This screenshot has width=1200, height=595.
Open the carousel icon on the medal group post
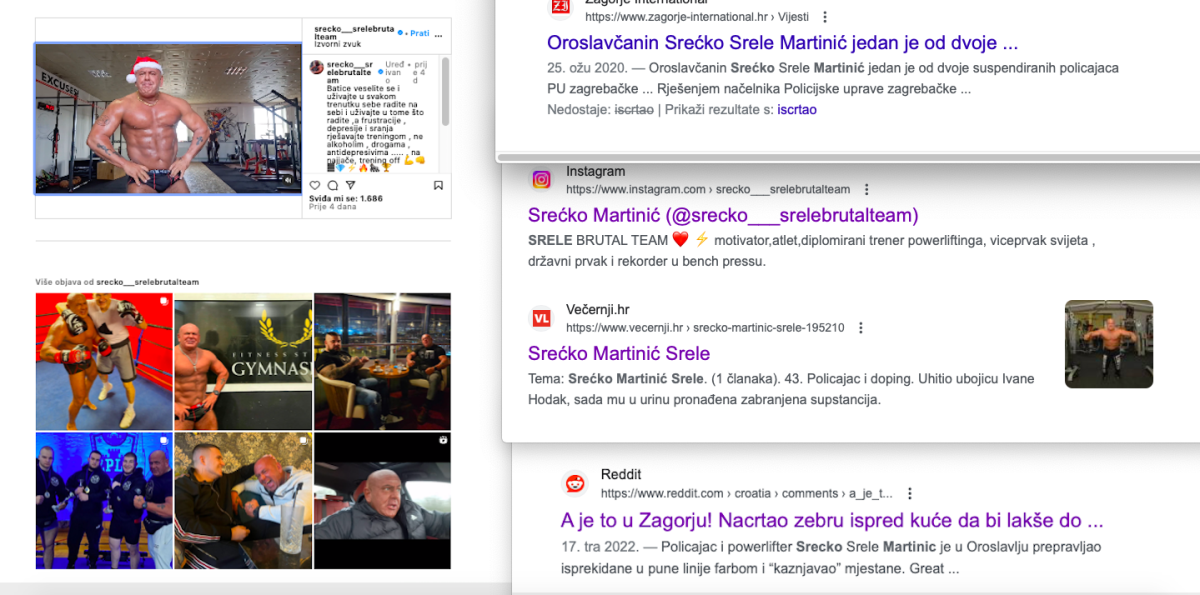pyautogui.click(x=164, y=440)
